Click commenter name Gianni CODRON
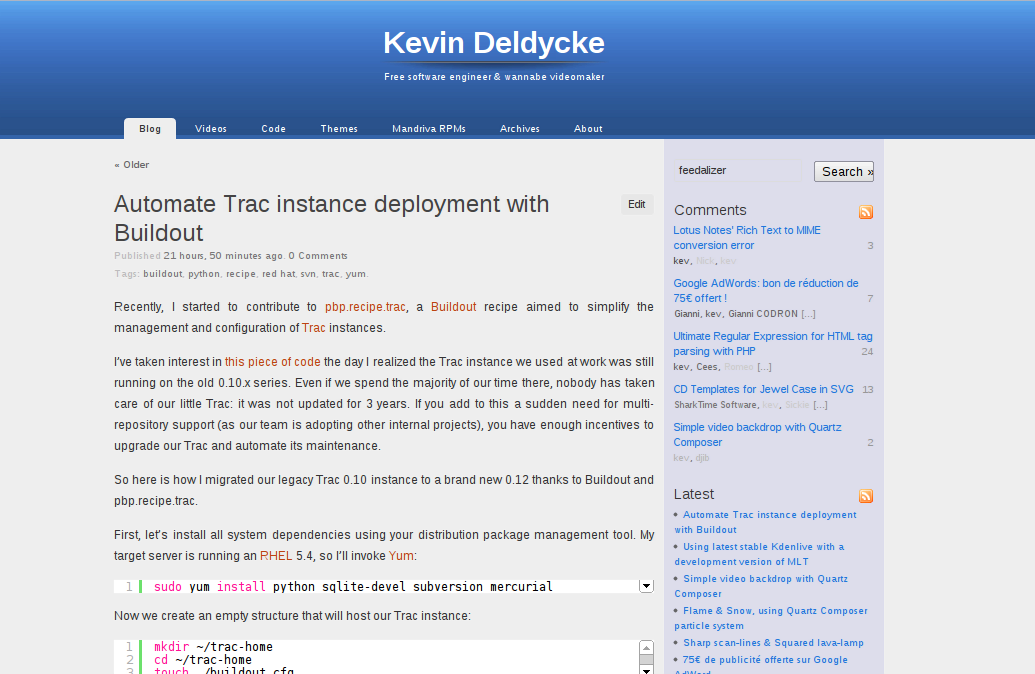1035x674 pixels. click(763, 314)
